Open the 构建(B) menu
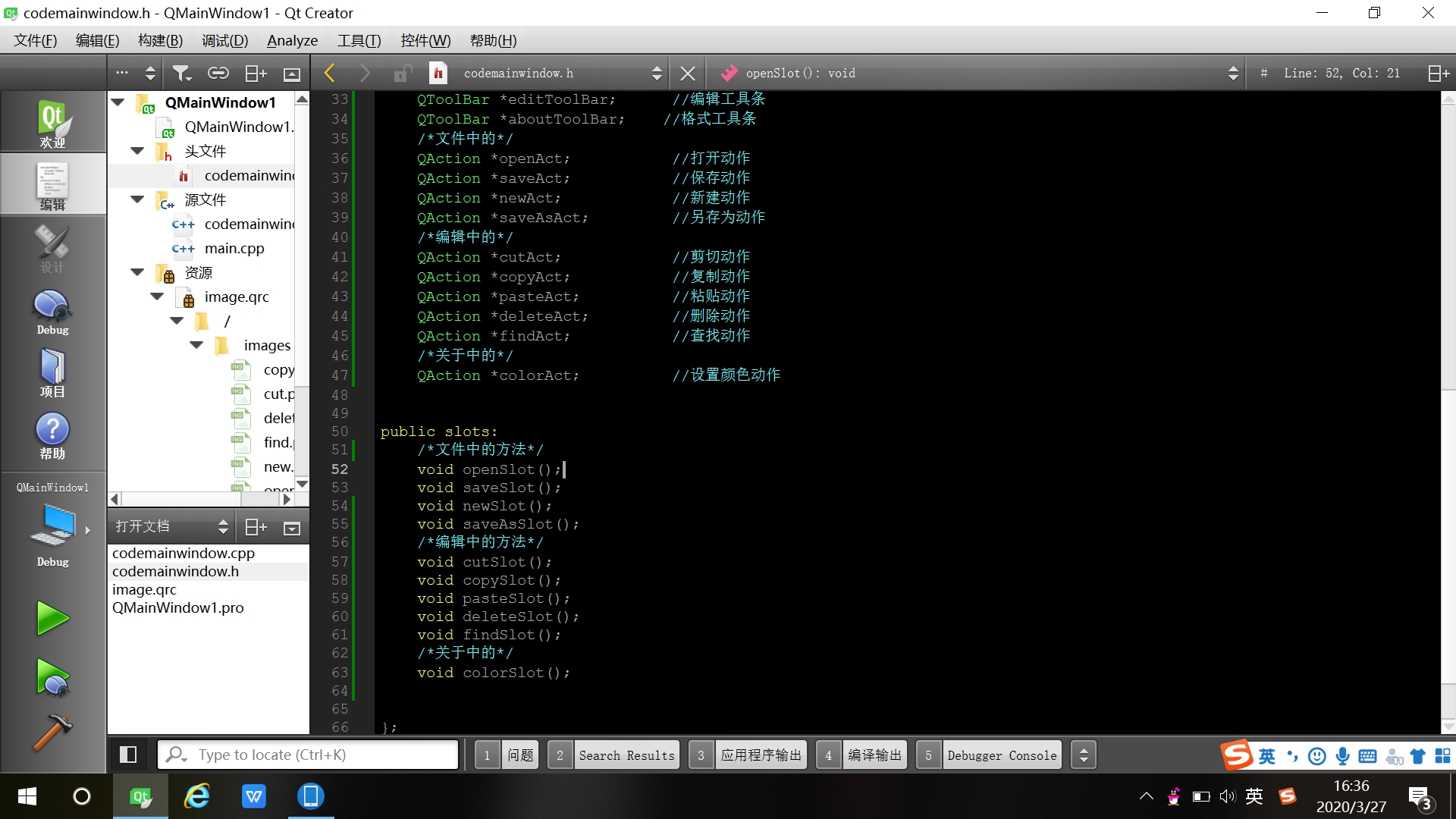 pos(159,40)
